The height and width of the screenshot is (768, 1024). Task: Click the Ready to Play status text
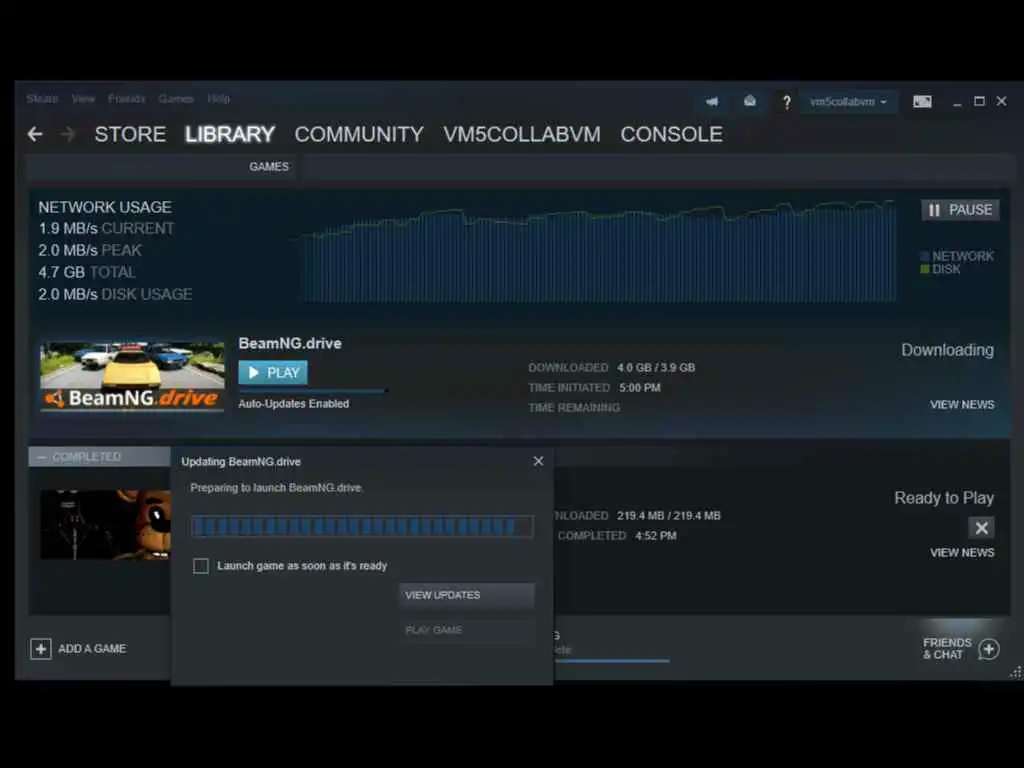[944, 498]
